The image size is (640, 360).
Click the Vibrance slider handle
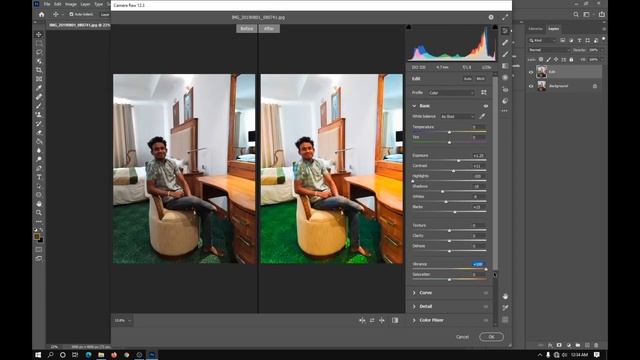(486, 269)
